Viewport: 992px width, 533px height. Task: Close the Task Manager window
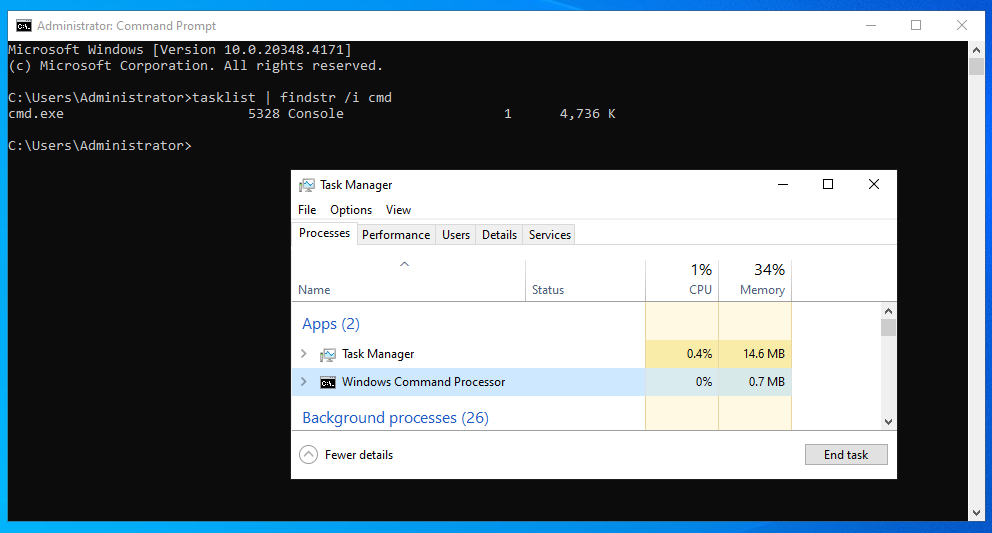point(873,185)
